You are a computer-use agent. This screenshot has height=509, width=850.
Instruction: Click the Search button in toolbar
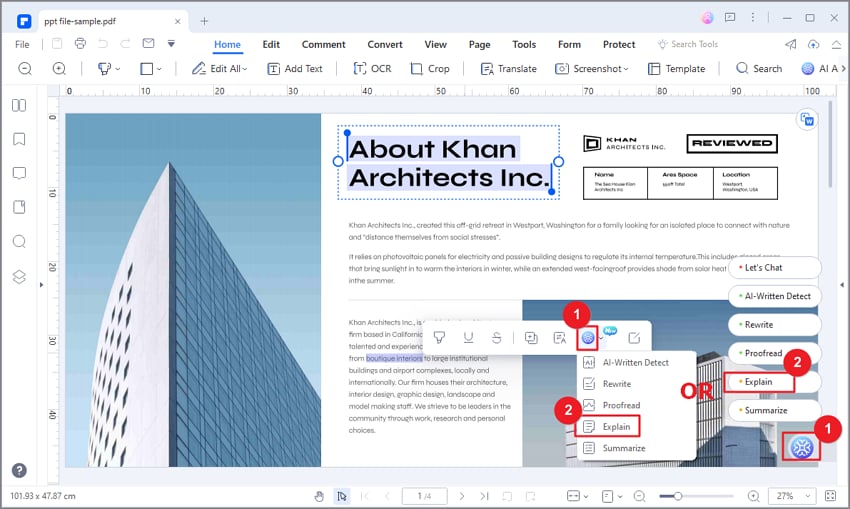pos(759,68)
